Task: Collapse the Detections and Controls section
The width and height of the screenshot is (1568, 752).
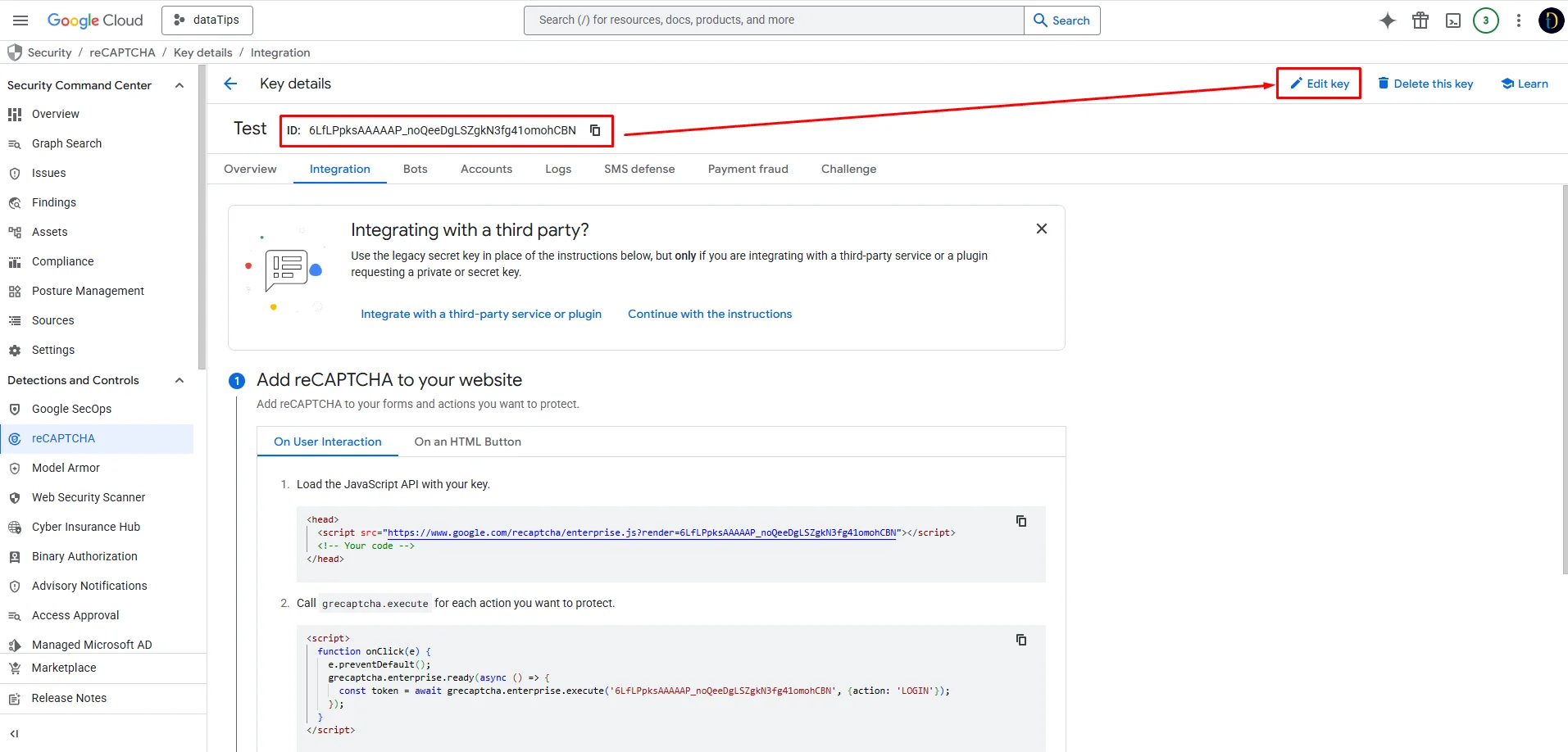Action: coord(180,380)
